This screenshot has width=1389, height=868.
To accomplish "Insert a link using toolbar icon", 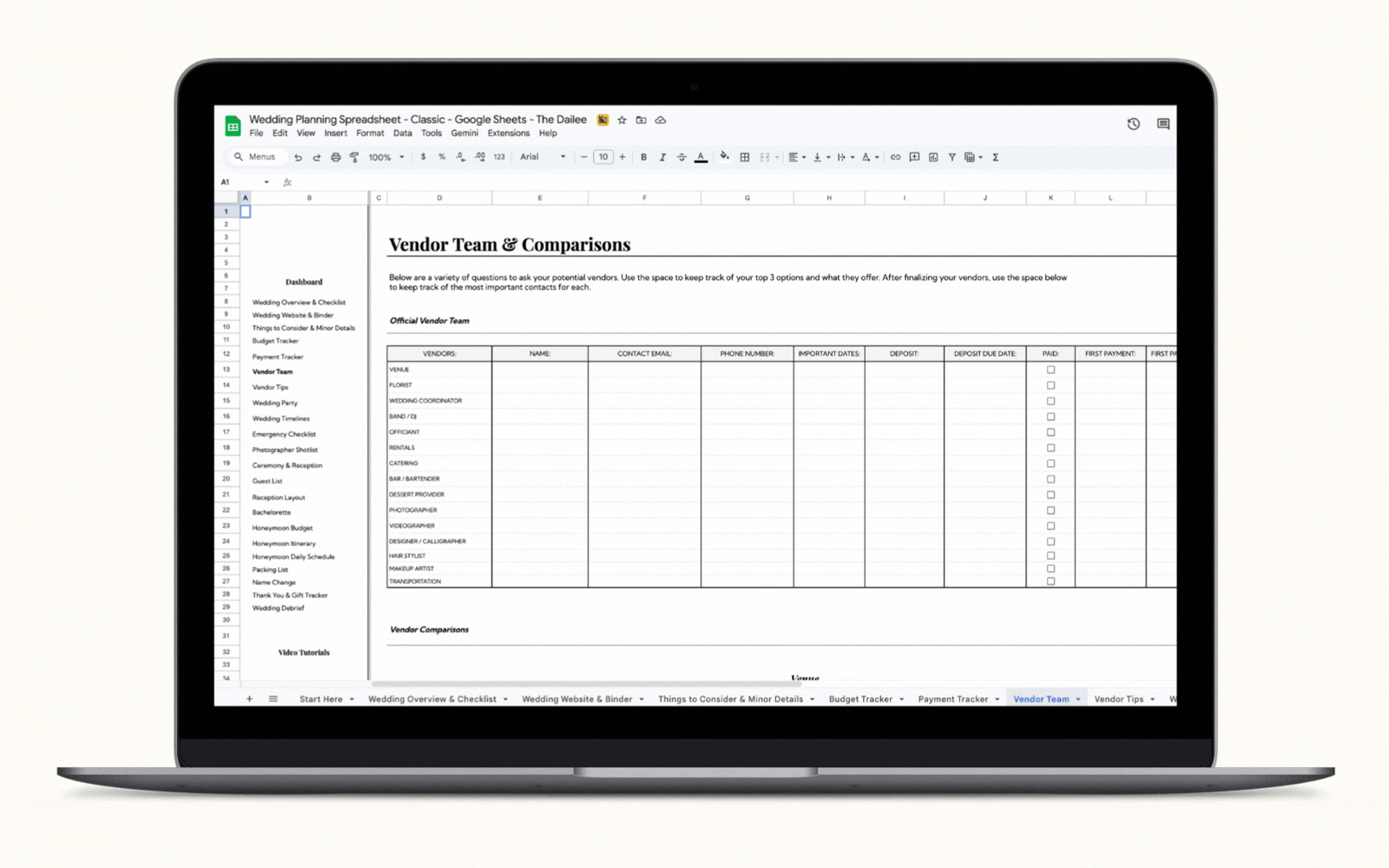I will [895, 157].
